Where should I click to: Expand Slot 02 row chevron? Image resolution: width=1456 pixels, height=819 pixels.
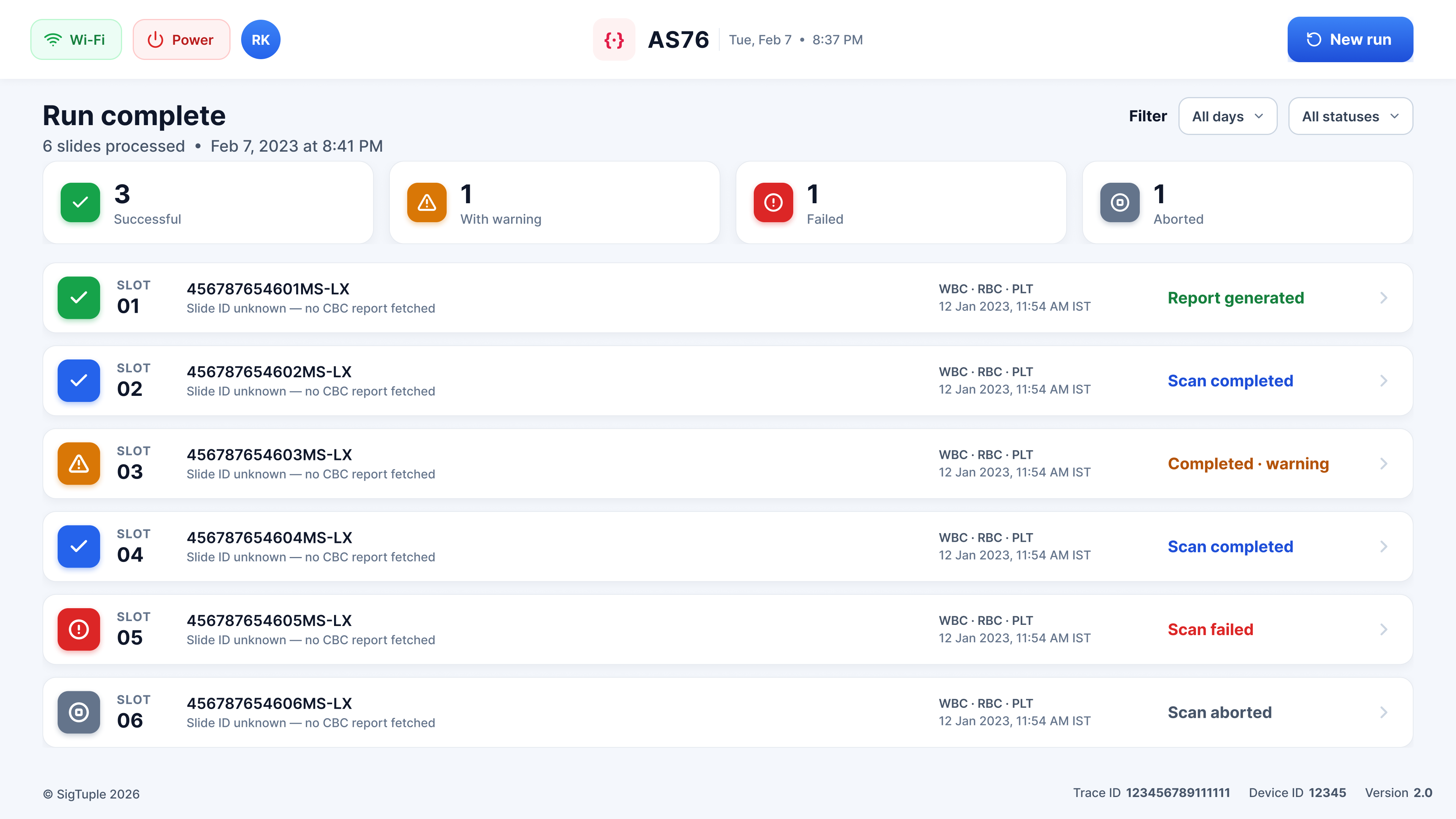coord(1384,380)
